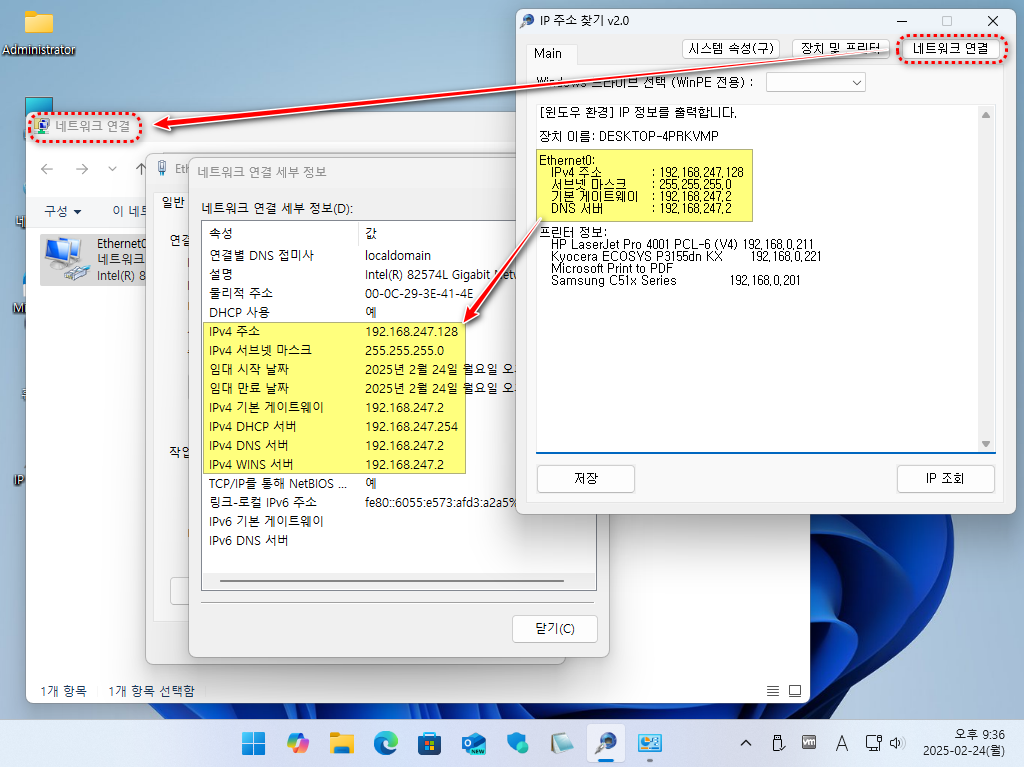Click the horizontal scrollbar in details list
The height and width of the screenshot is (767, 1024).
click(391, 581)
